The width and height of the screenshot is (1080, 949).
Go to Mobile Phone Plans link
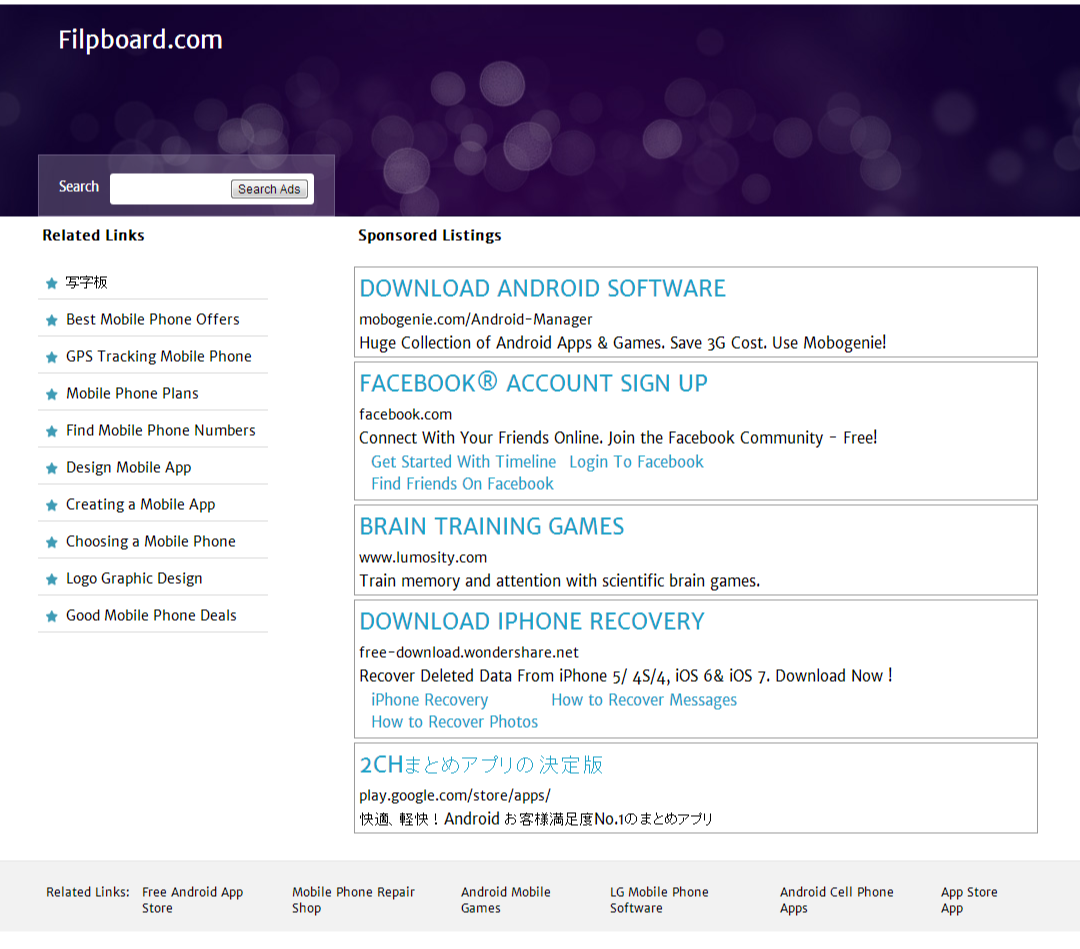pos(132,393)
